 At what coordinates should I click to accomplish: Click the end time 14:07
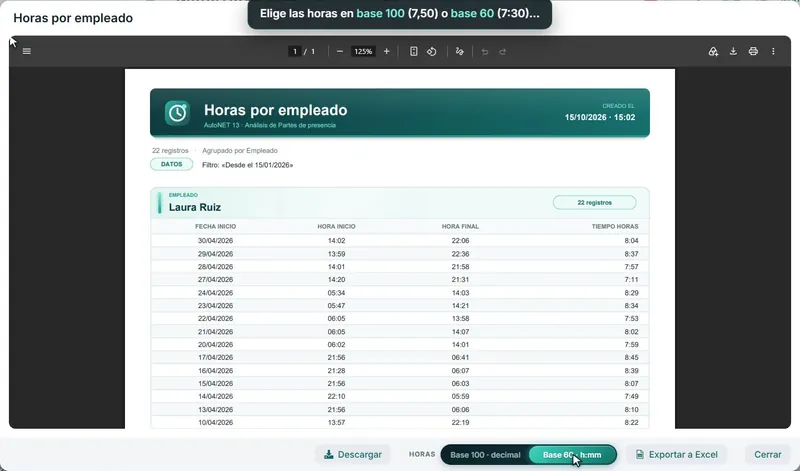(460, 332)
